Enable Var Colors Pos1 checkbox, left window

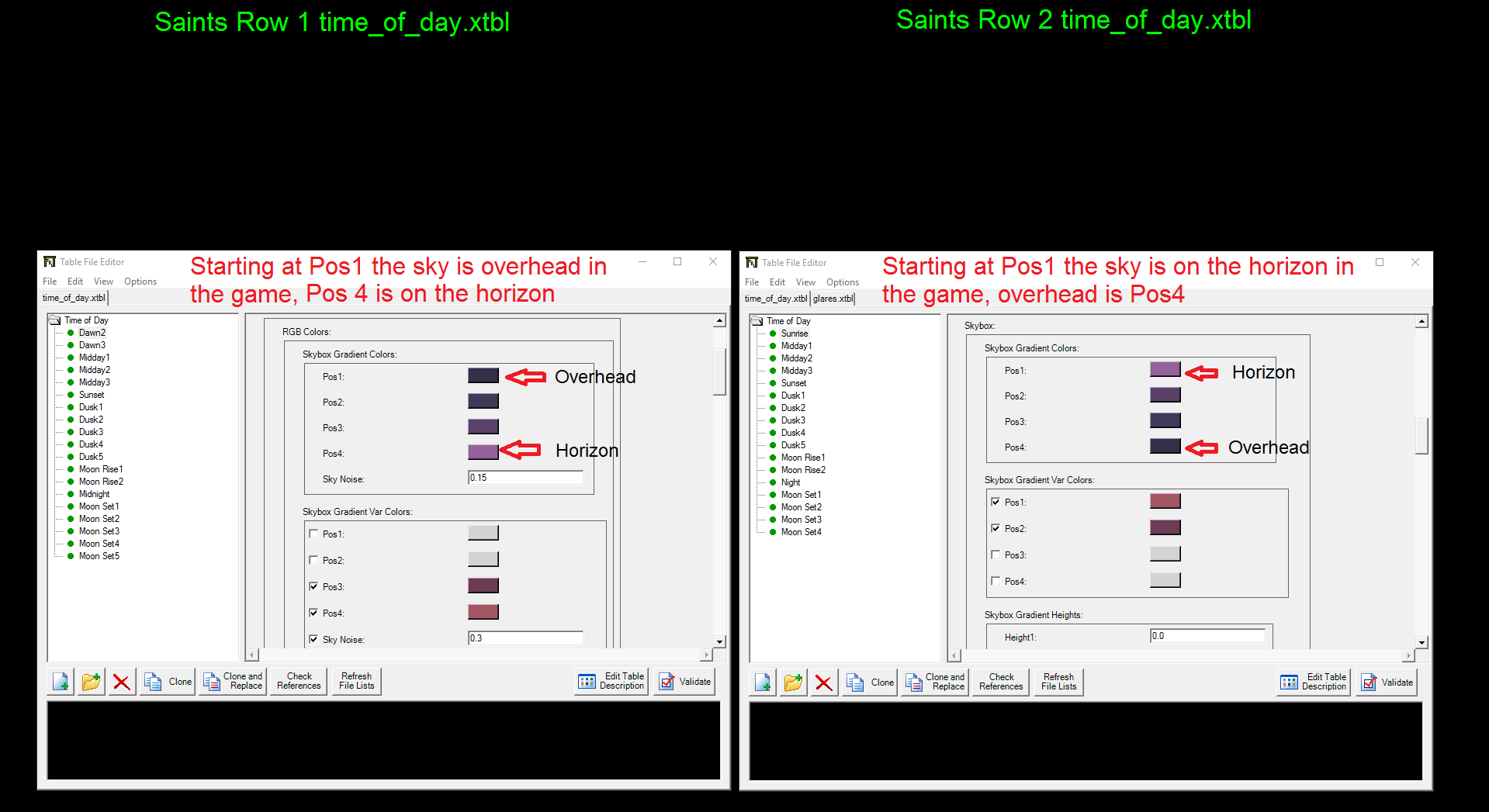pos(313,534)
